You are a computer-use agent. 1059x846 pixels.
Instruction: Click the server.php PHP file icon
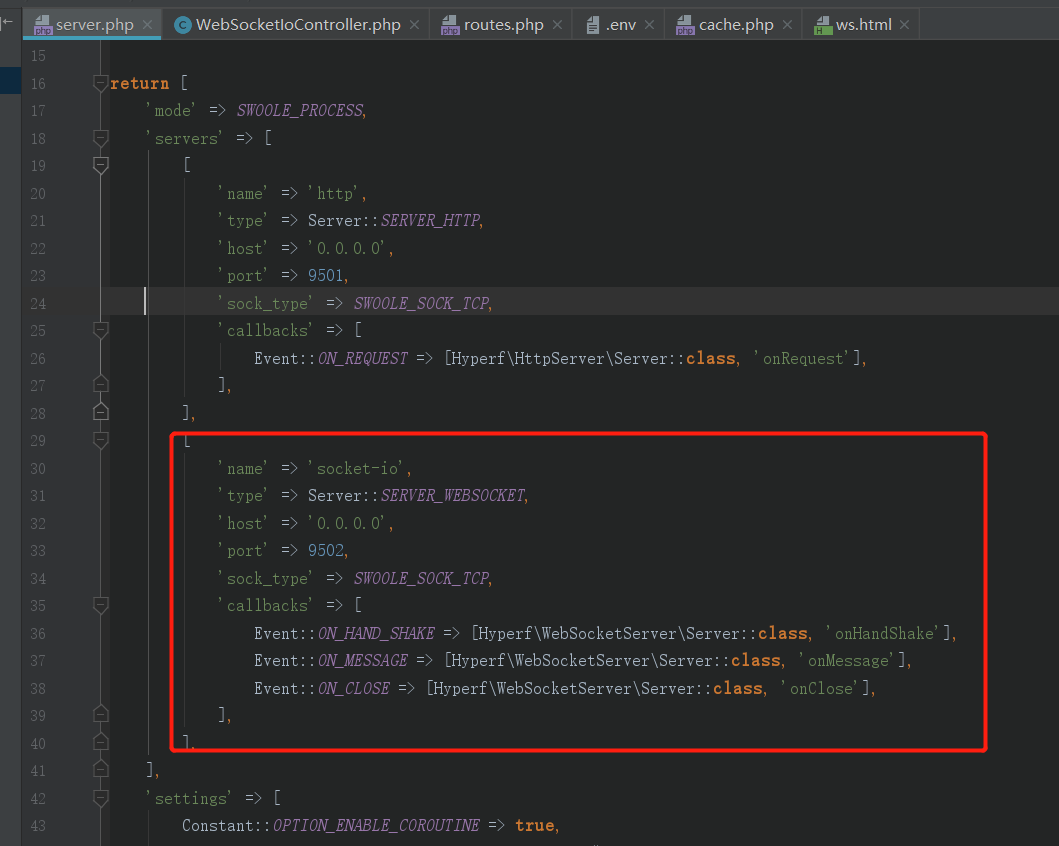[43, 25]
